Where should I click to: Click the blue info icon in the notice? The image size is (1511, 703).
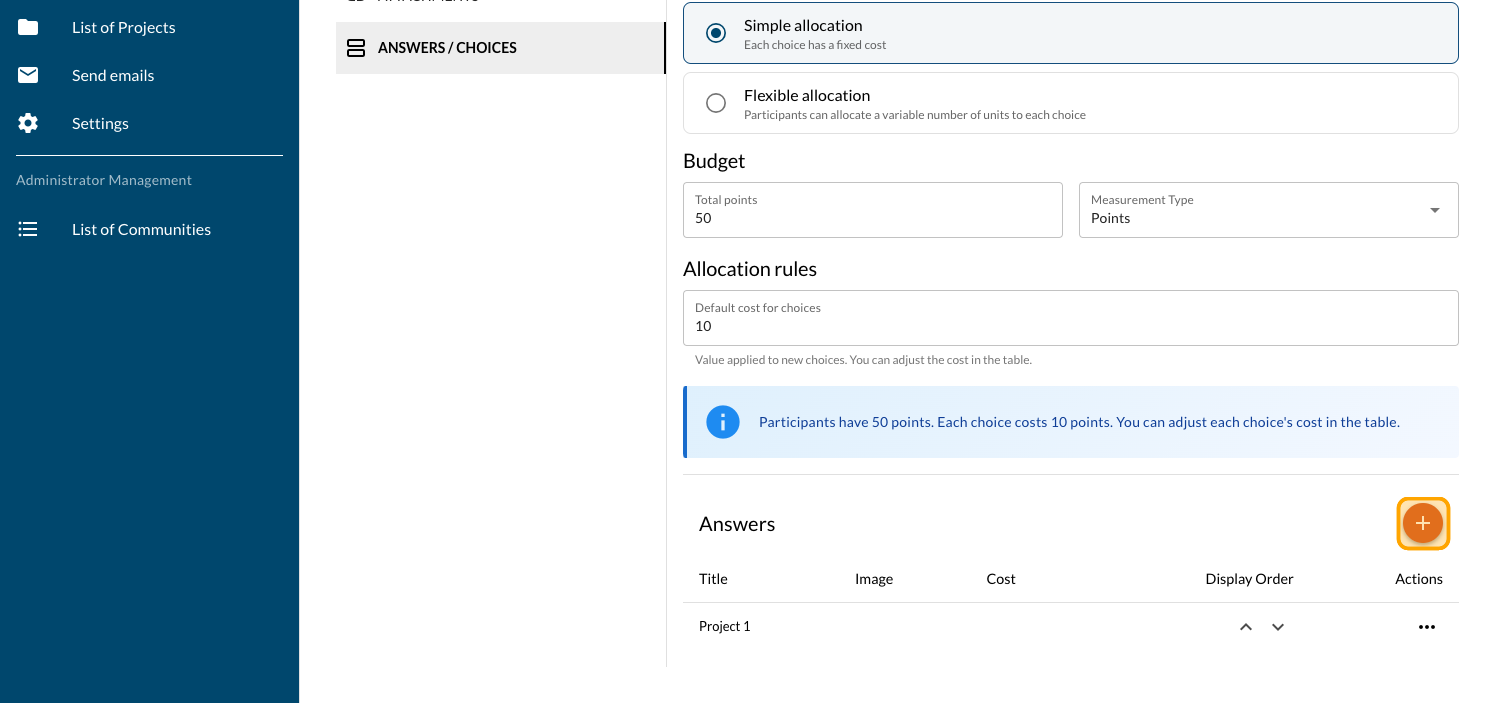coord(722,422)
